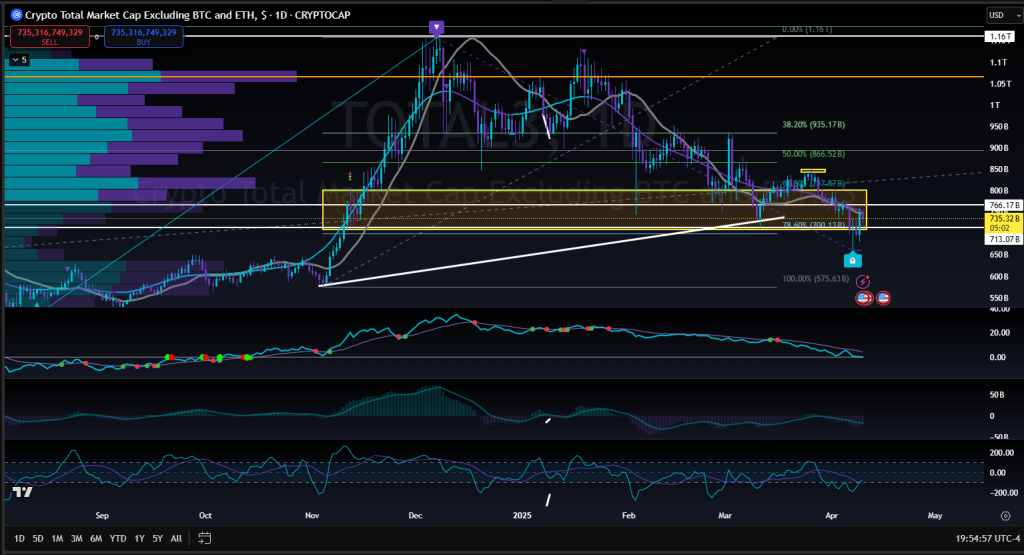1024x555 pixels.
Task: Open the Go to date calendar icon
Action: click(204, 538)
